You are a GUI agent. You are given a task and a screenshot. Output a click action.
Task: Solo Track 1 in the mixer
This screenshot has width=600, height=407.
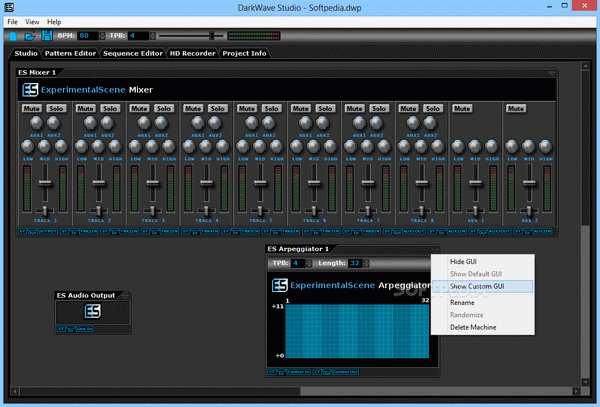point(56,109)
